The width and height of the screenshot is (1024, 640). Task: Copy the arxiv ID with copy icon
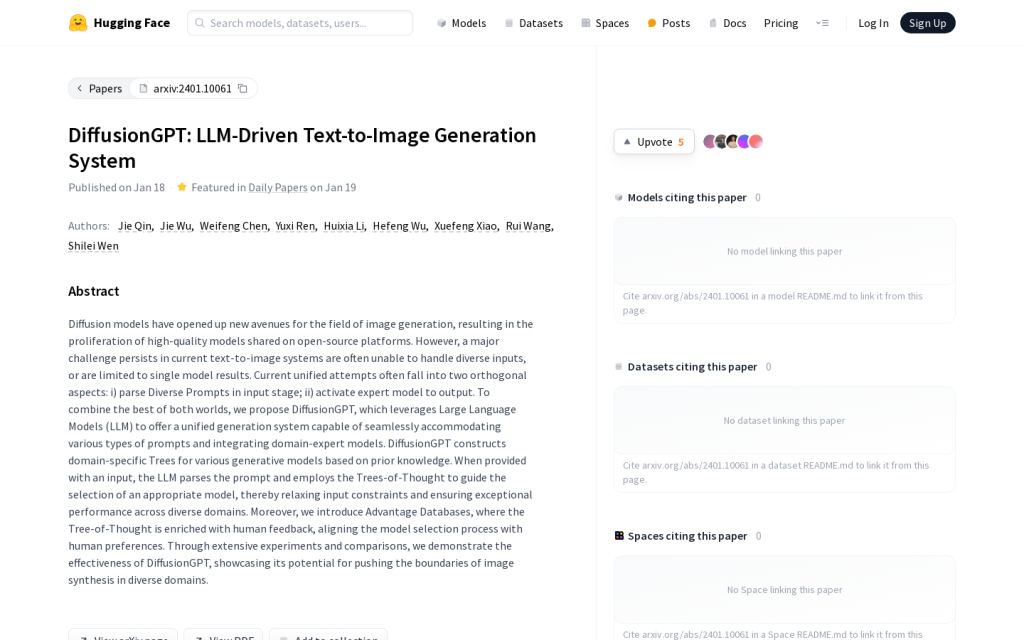click(243, 88)
